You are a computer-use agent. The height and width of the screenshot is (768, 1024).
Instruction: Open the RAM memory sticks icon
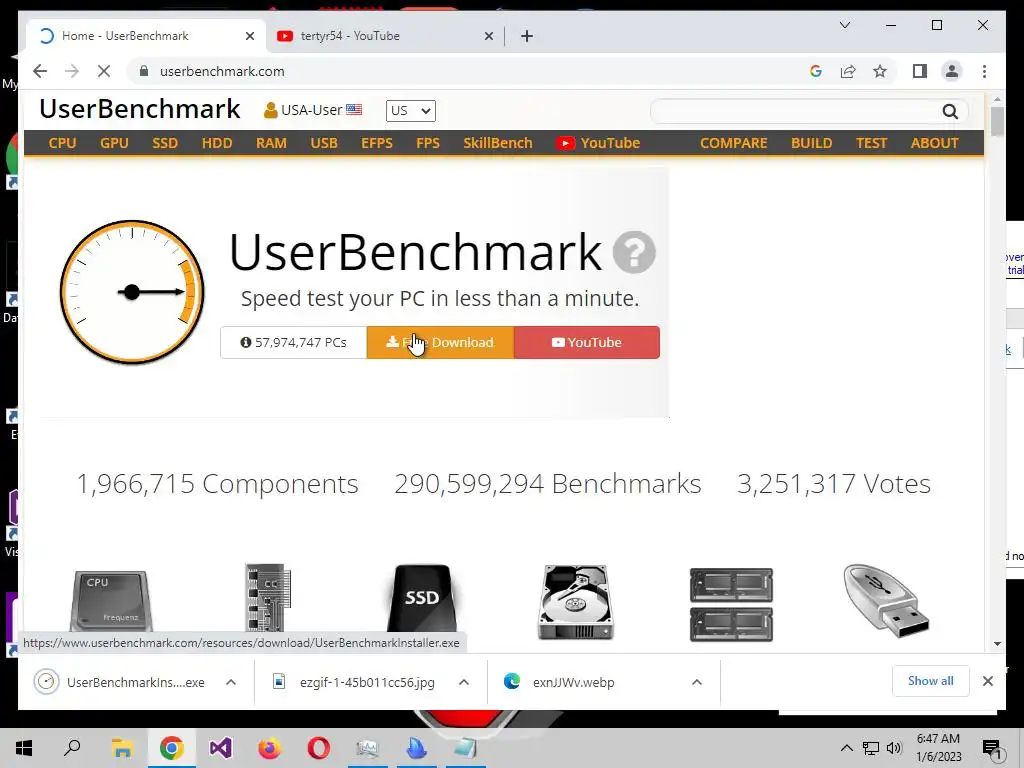(x=731, y=605)
